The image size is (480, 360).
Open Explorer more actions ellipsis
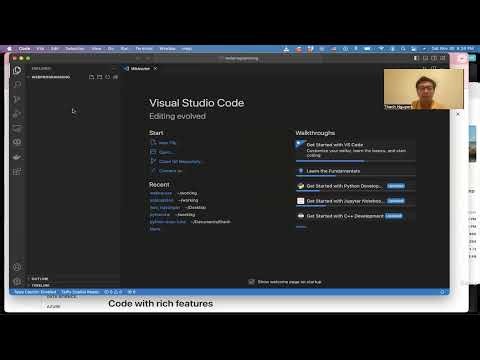pos(114,68)
